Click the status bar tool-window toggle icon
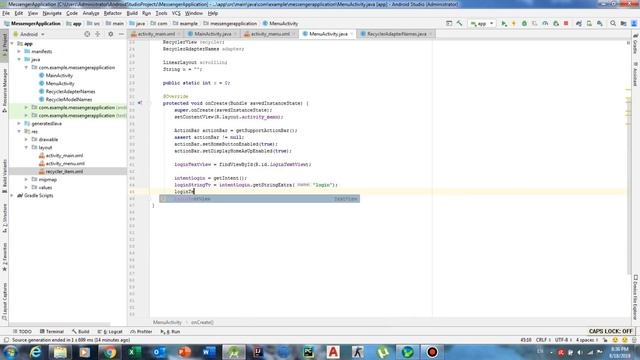This screenshot has width=640, height=360. click(6, 340)
